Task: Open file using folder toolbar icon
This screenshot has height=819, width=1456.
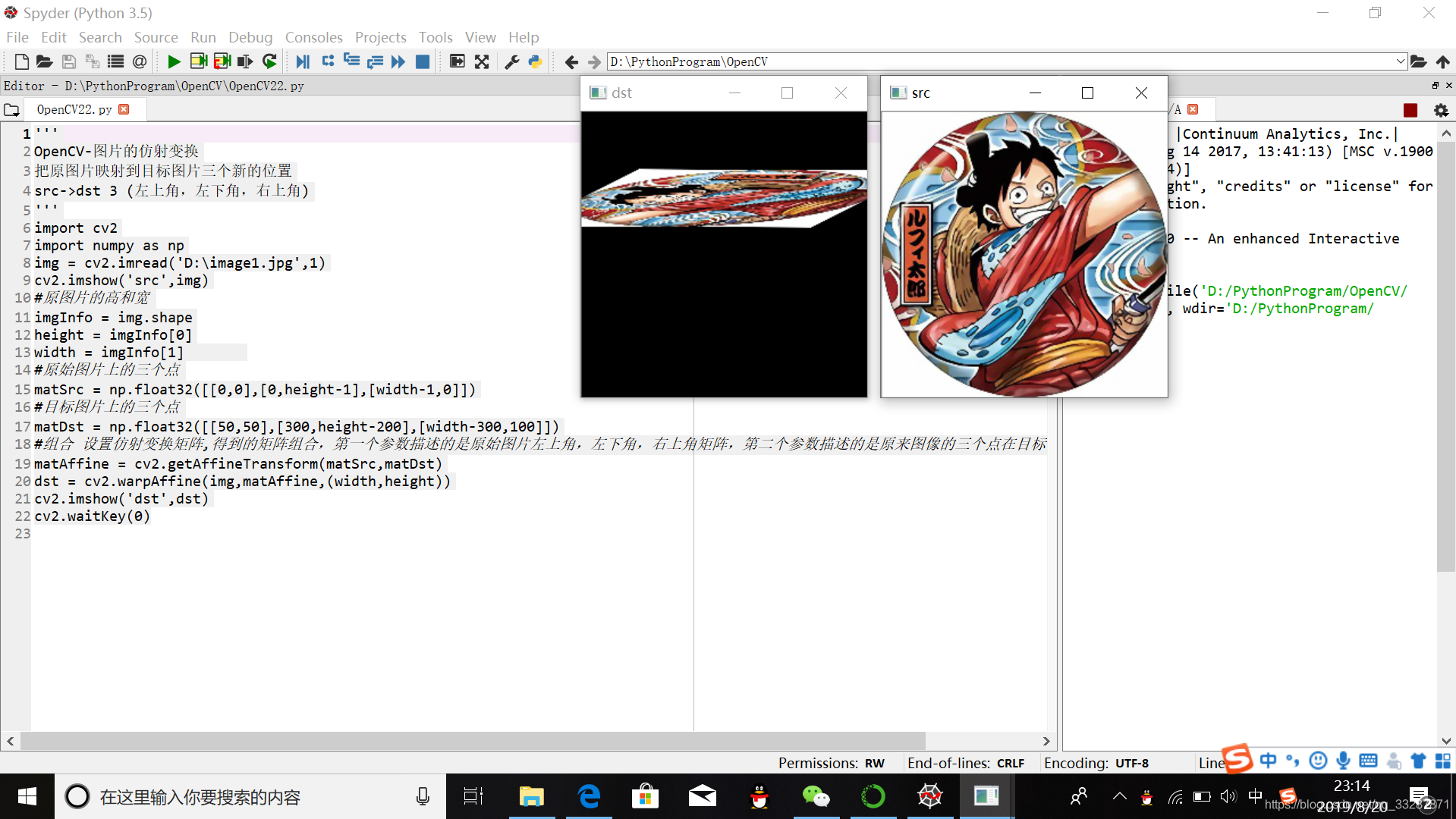Action: [x=44, y=61]
